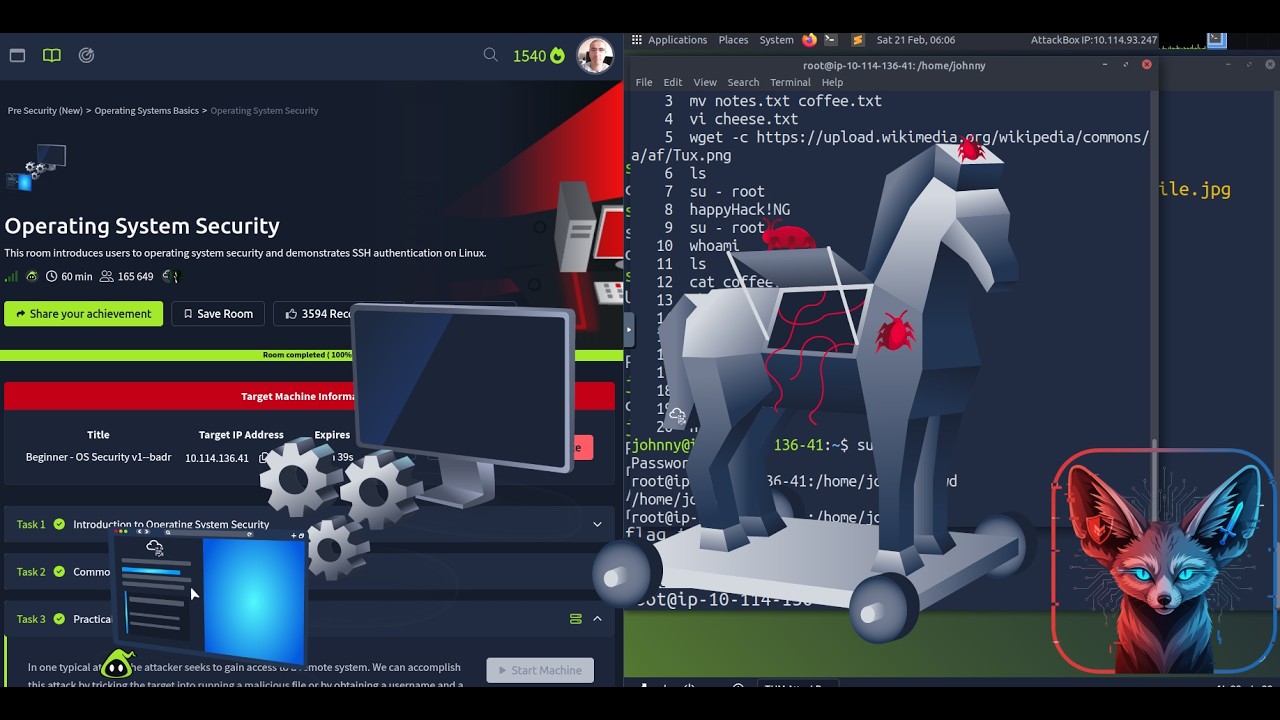Open the user profile avatar

click(595, 56)
